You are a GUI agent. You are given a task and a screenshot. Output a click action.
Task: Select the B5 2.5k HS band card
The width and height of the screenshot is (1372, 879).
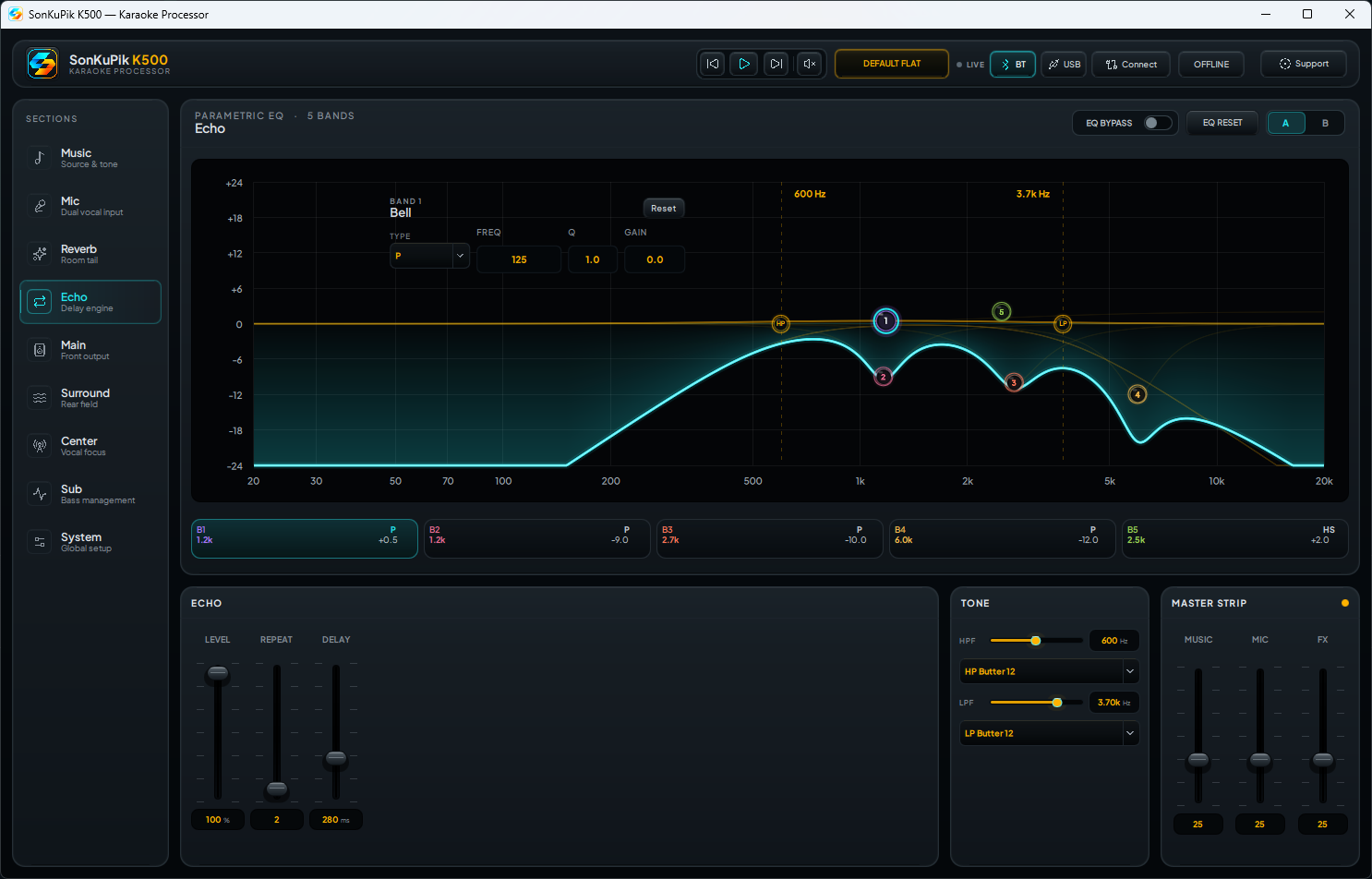pos(1234,538)
